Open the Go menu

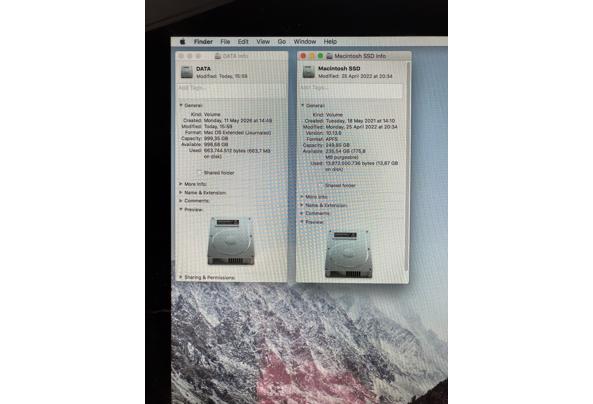282,42
